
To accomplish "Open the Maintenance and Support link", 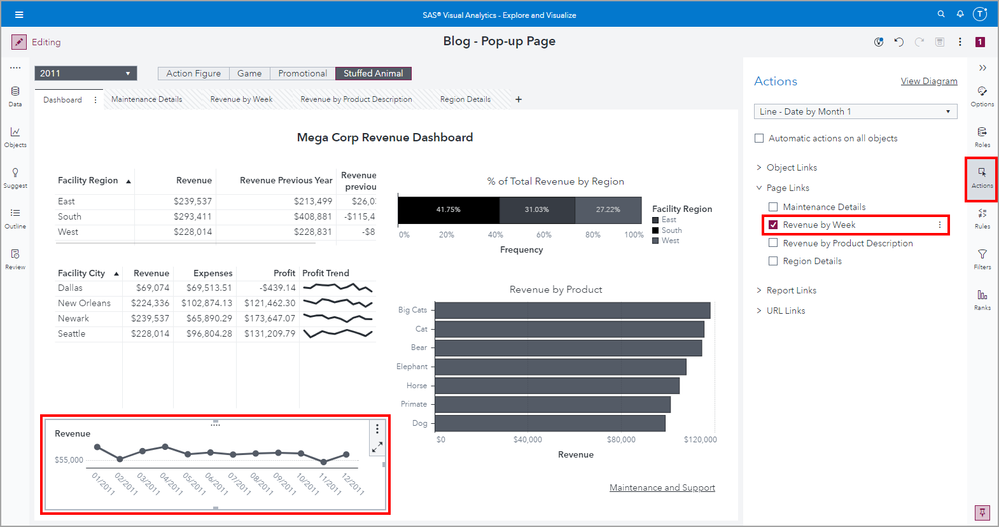I will tap(662, 487).
